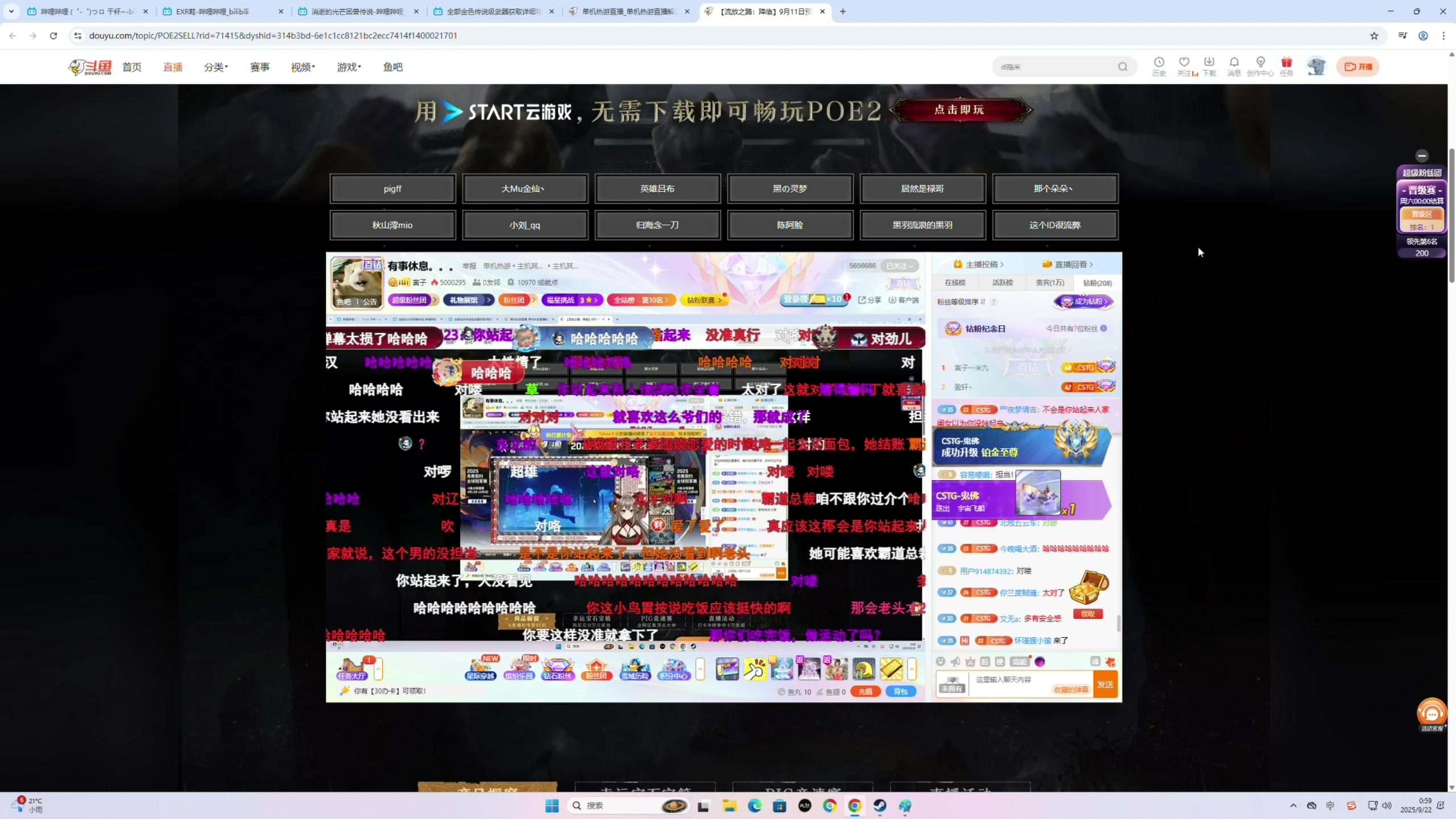Open the shark user avatar
Screen dimensions: 1456x819
tap(1316, 67)
